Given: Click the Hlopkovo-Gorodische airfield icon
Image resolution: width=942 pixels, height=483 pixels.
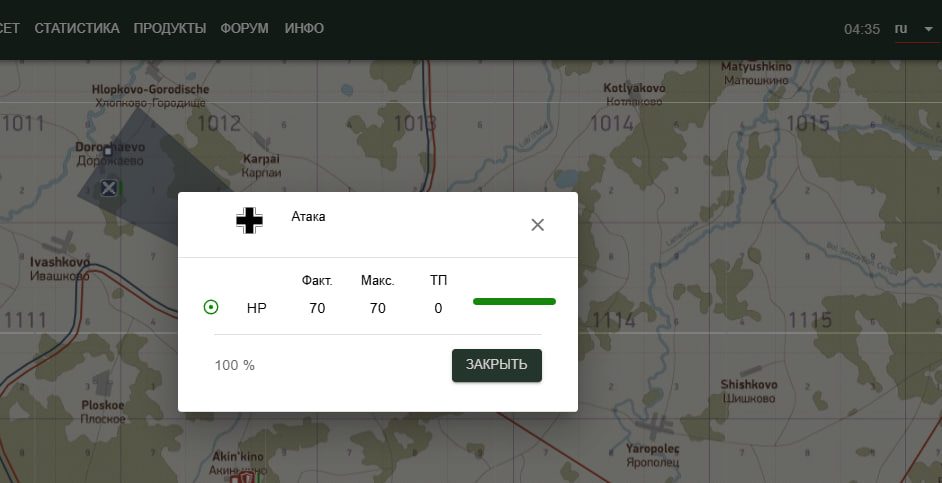Looking at the screenshot, I should pyautogui.click(x=150, y=72).
